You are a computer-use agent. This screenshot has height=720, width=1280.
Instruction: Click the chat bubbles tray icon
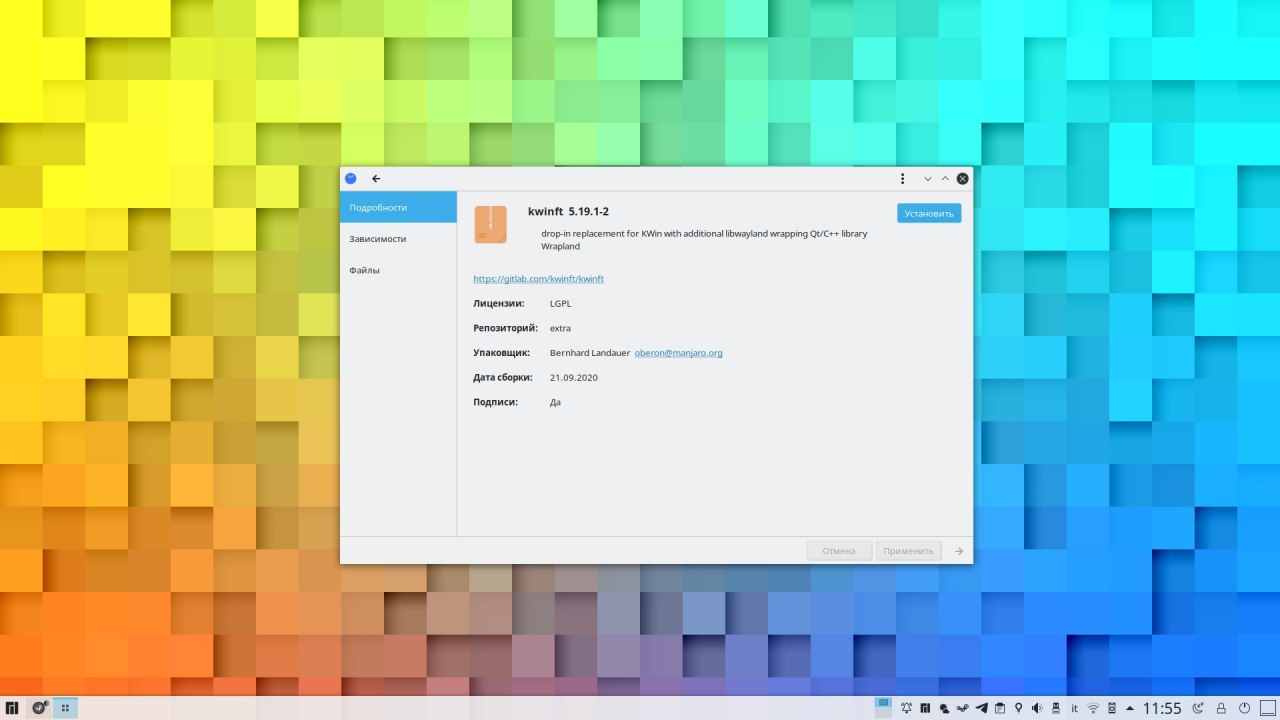tap(944, 709)
